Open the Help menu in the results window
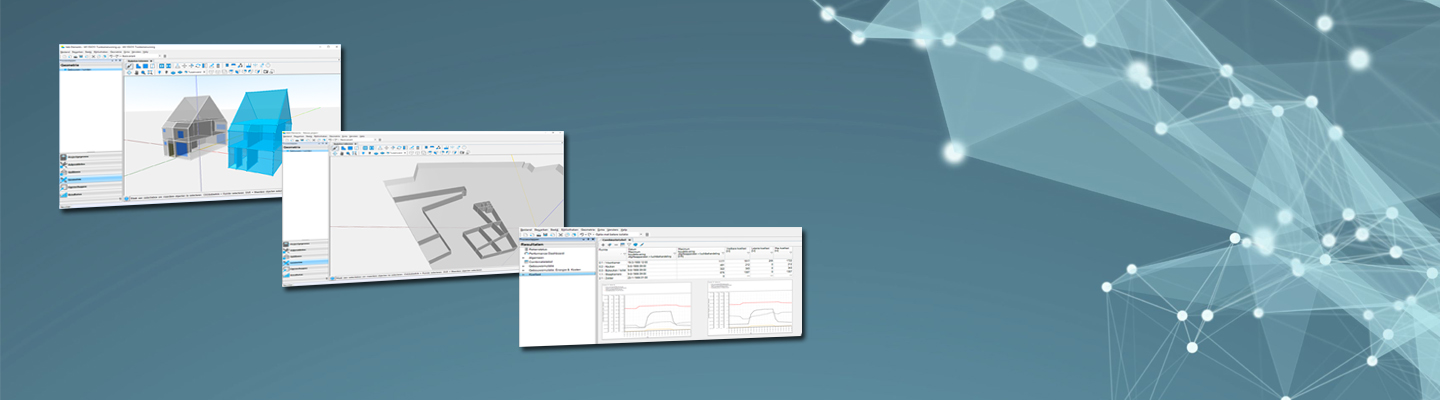The image size is (1440, 400). (624, 230)
